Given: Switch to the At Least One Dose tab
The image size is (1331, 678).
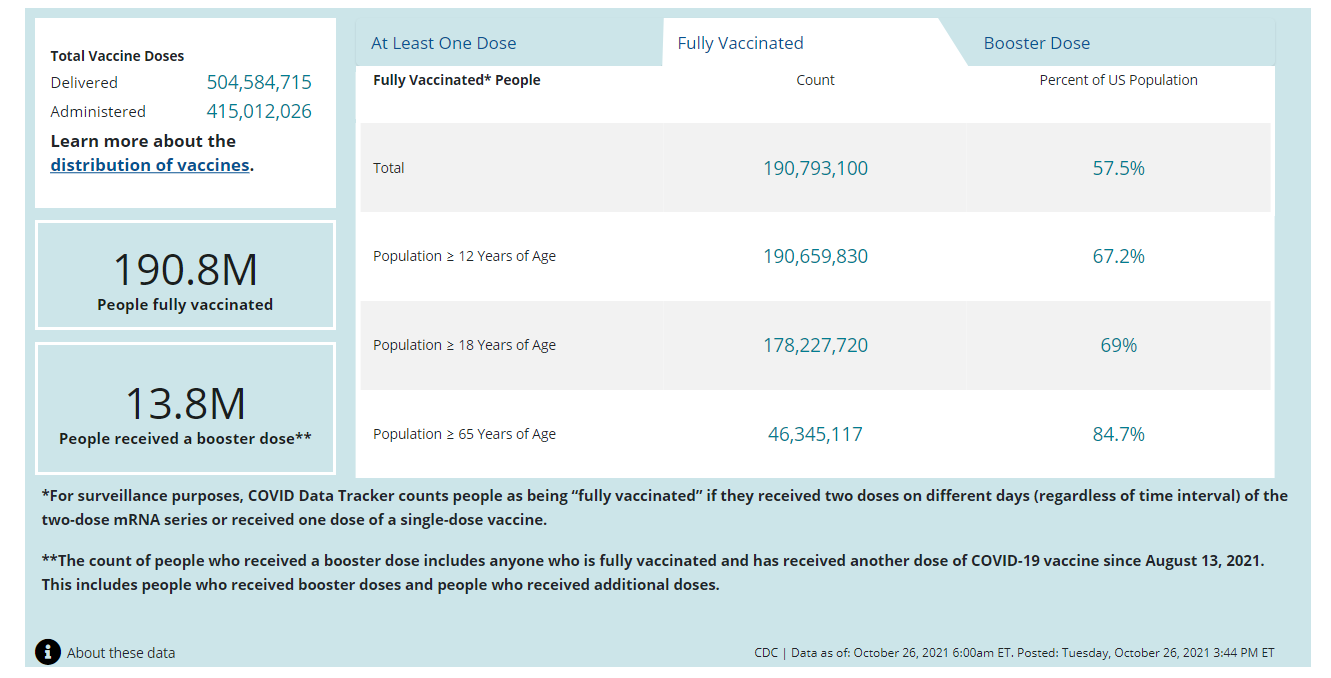Looking at the screenshot, I should click(x=443, y=43).
